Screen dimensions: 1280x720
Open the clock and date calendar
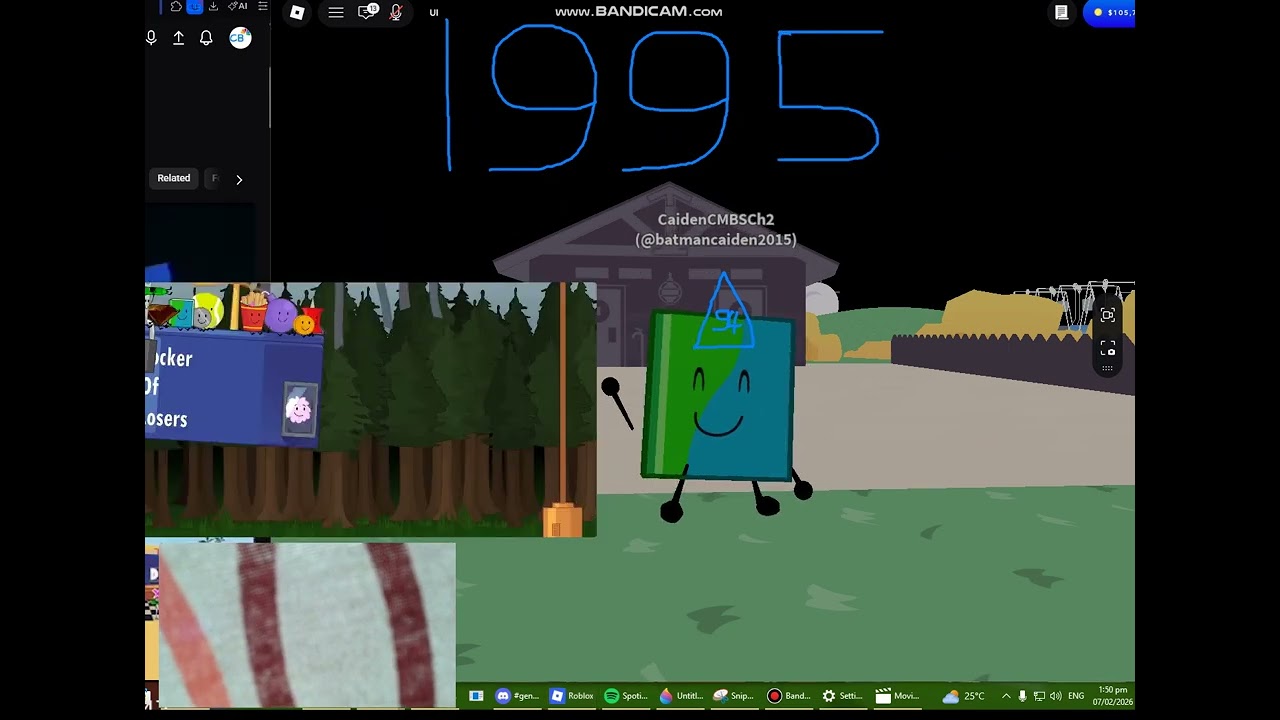tap(1113, 696)
